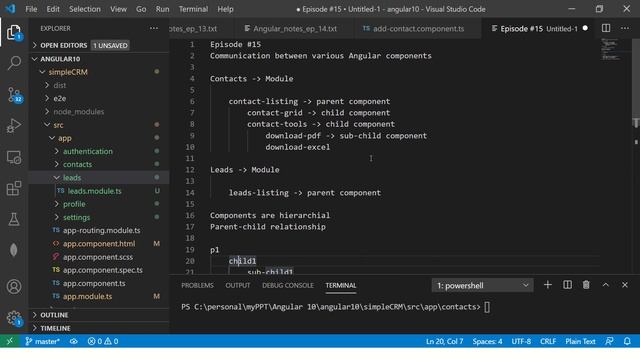Open the Edit menu
This screenshot has width=640, height=360.
[x=53, y=9]
